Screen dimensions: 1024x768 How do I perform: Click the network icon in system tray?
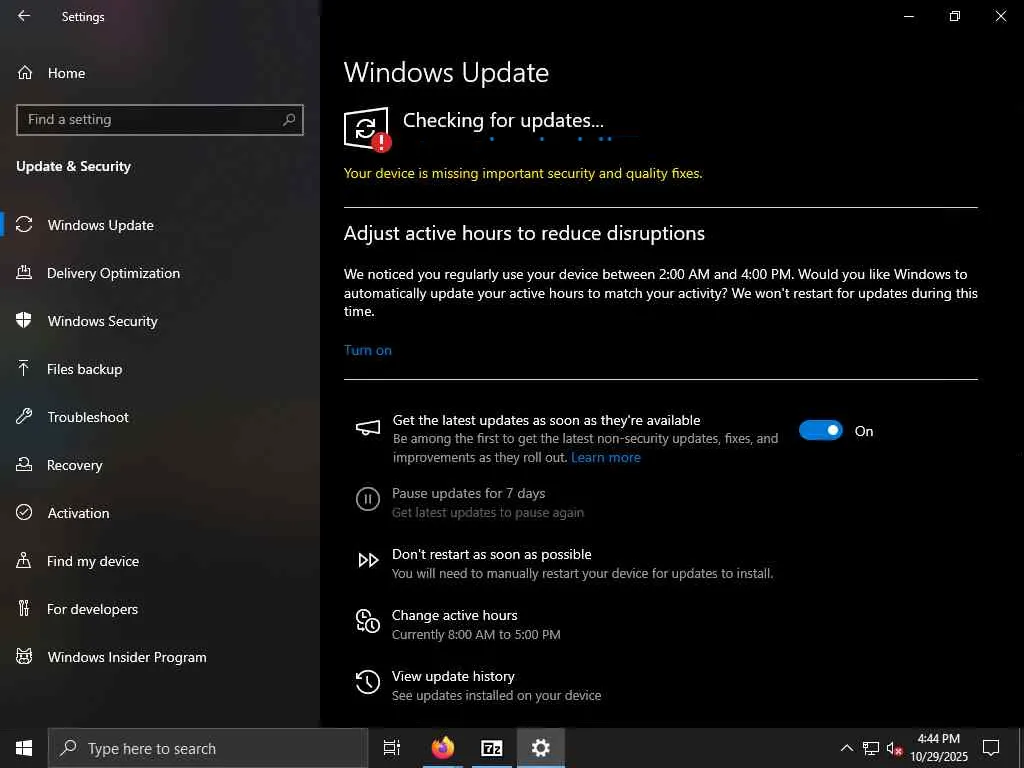(871, 748)
